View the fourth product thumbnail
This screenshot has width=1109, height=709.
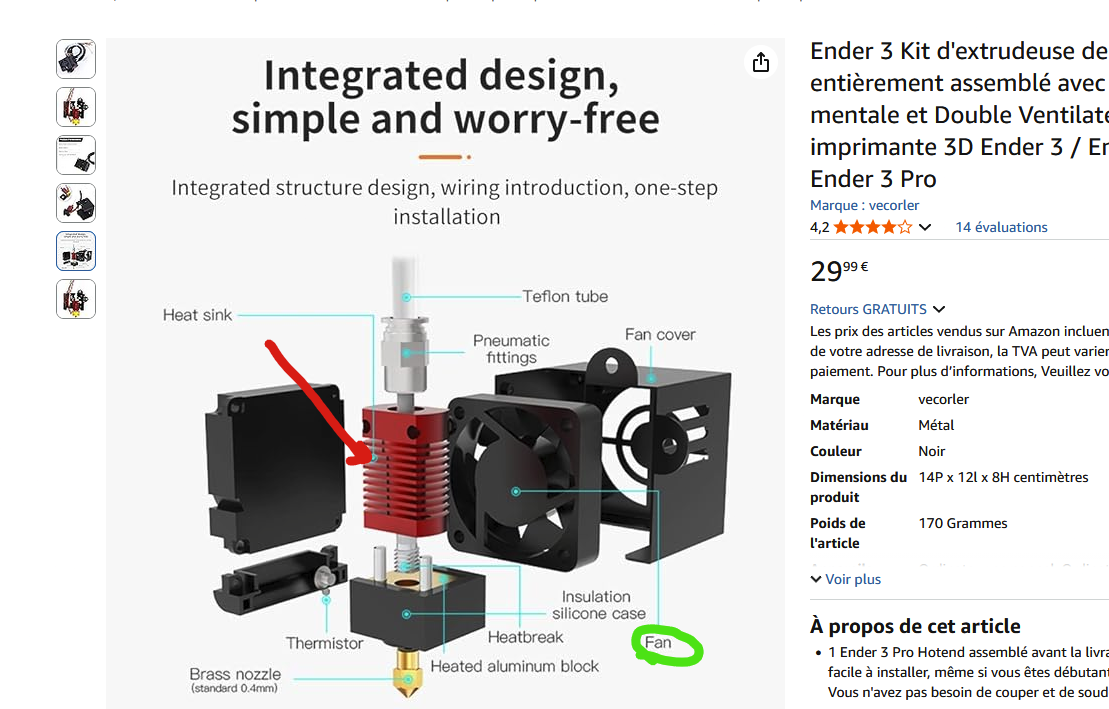[x=76, y=203]
